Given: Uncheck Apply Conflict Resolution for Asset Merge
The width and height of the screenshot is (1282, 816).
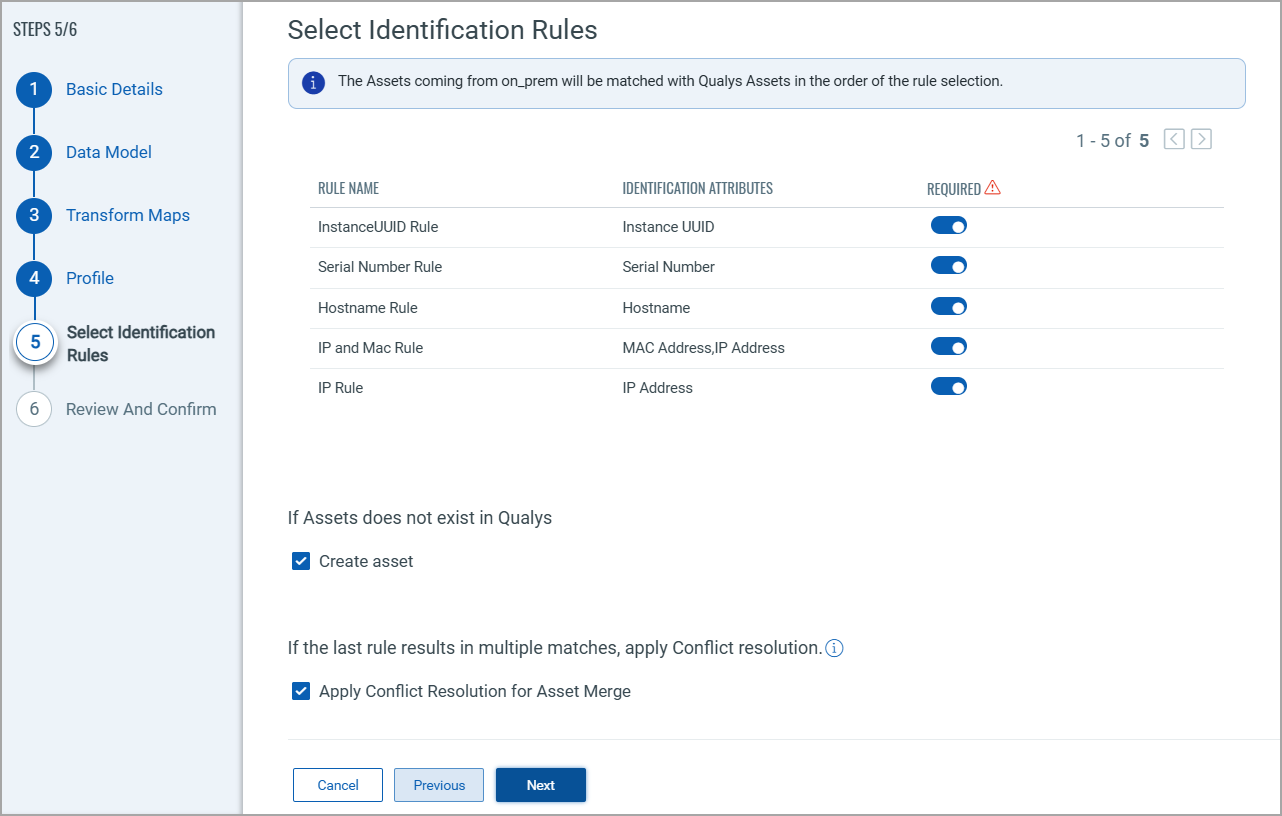Looking at the screenshot, I should (x=300, y=691).
